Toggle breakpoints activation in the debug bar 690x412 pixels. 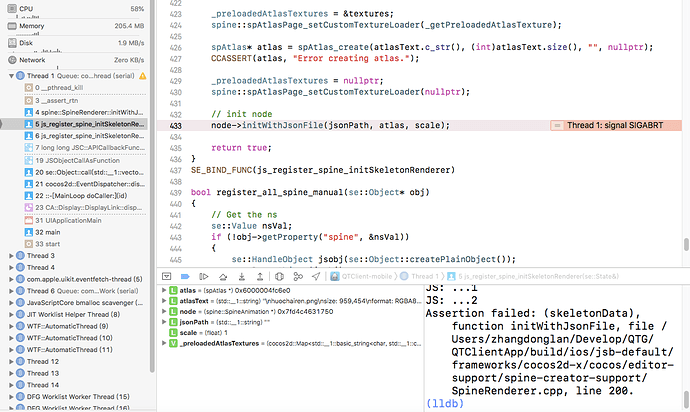point(185,276)
